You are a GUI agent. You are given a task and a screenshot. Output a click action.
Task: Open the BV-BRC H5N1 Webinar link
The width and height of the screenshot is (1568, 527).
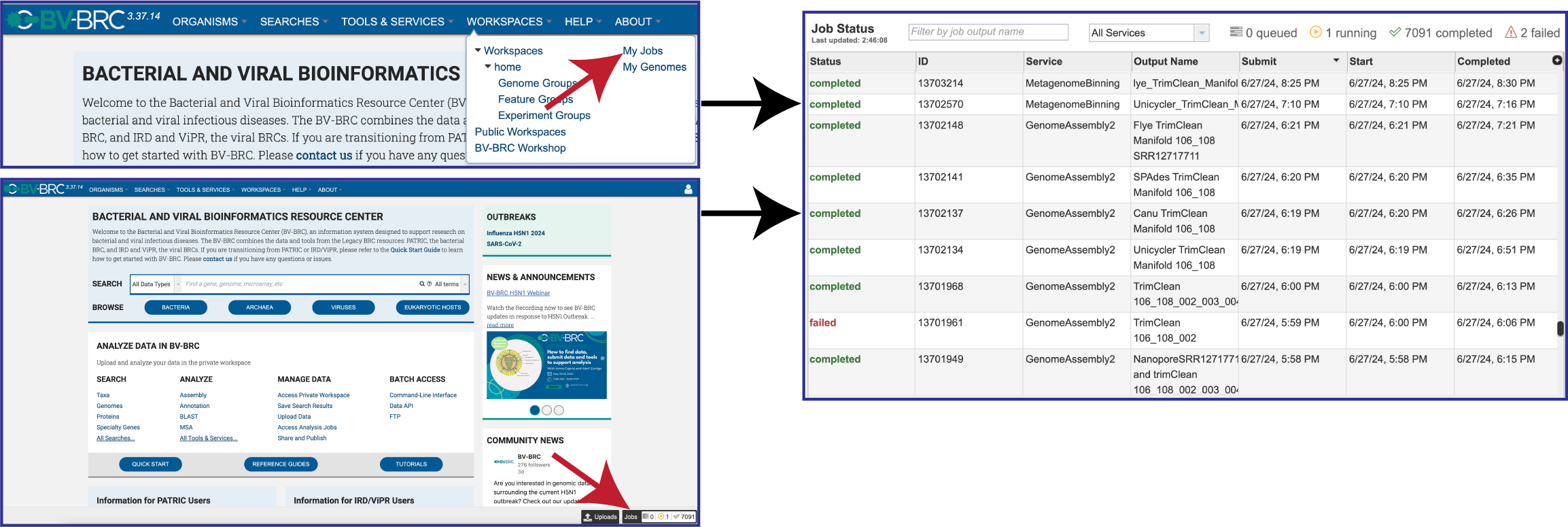[519, 293]
